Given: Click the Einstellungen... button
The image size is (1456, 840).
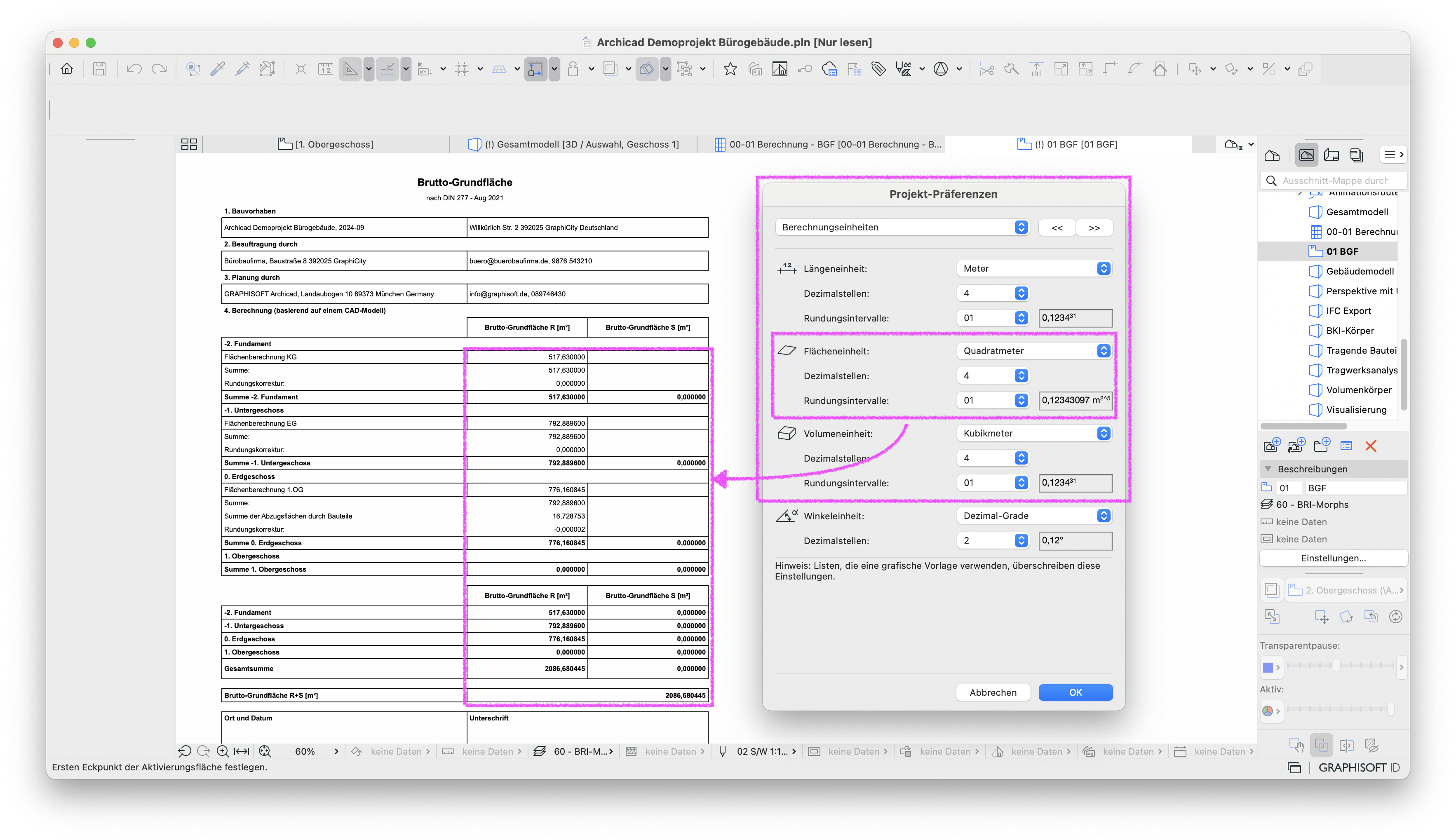Looking at the screenshot, I should [1333, 558].
